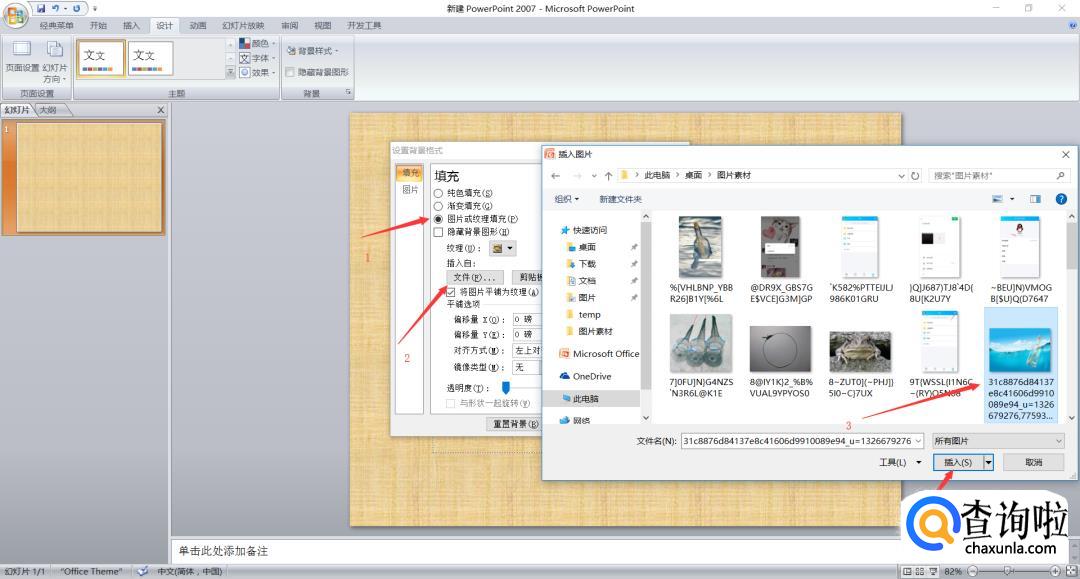
Task: Select OneDrive in navigation tree
Action: pyautogui.click(x=585, y=377)
